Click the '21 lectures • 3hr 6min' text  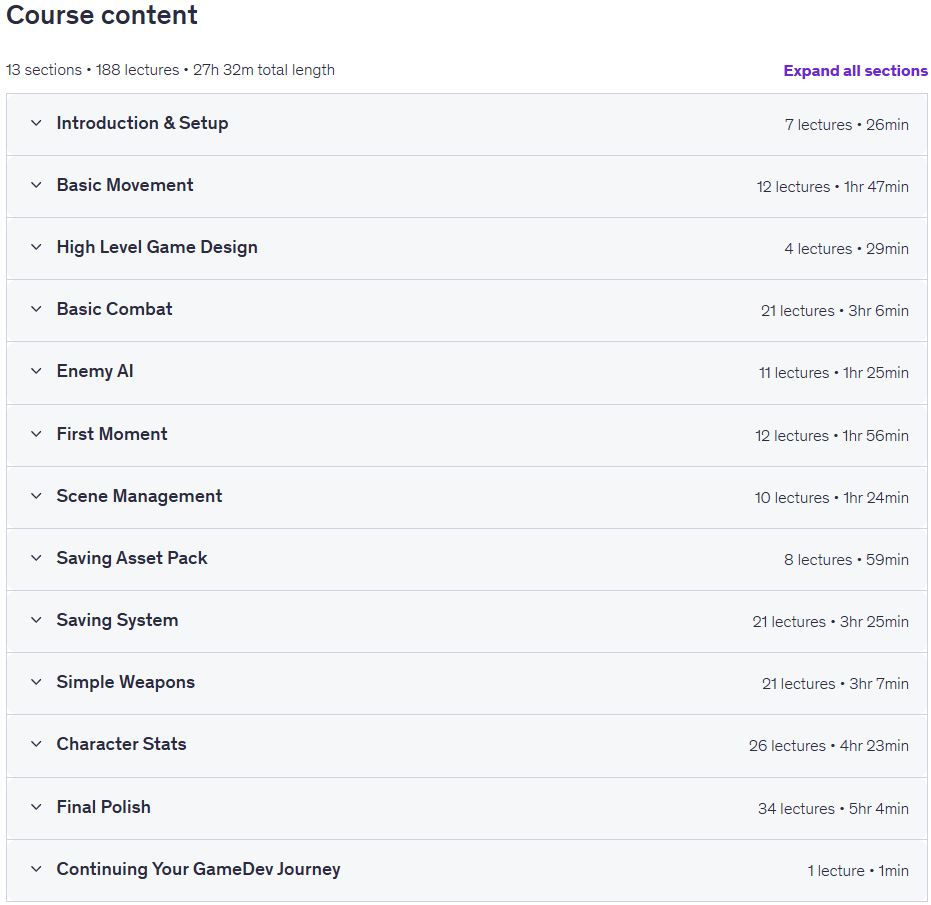[835, 311]
